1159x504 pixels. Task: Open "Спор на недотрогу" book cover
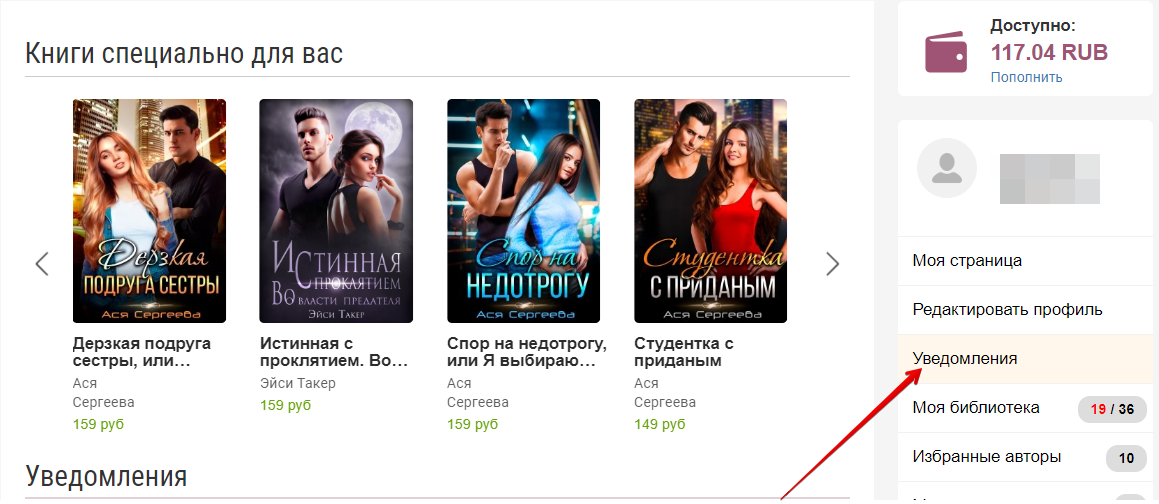tap(523, 211)
